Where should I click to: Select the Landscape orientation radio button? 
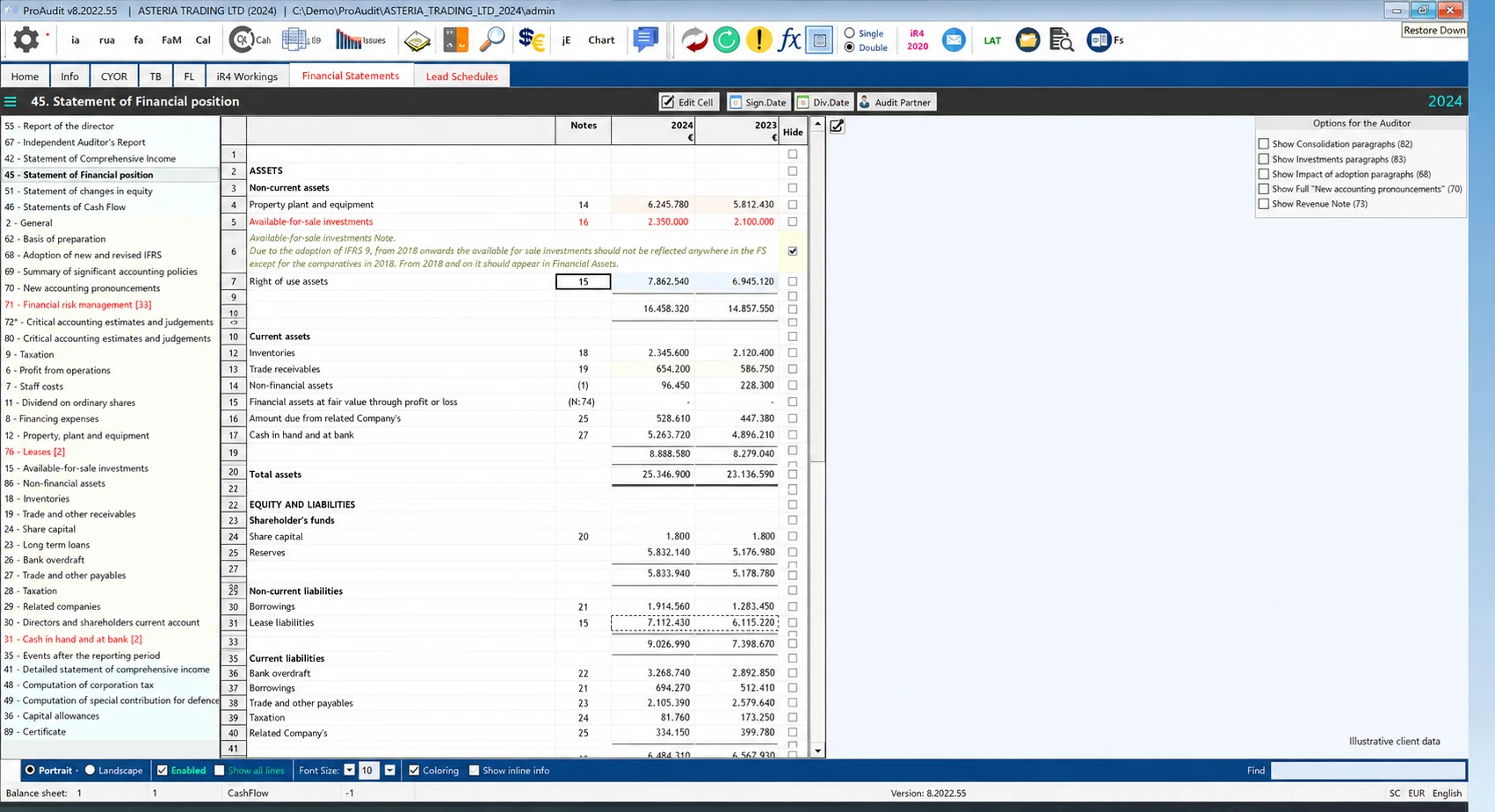point(90,771)
